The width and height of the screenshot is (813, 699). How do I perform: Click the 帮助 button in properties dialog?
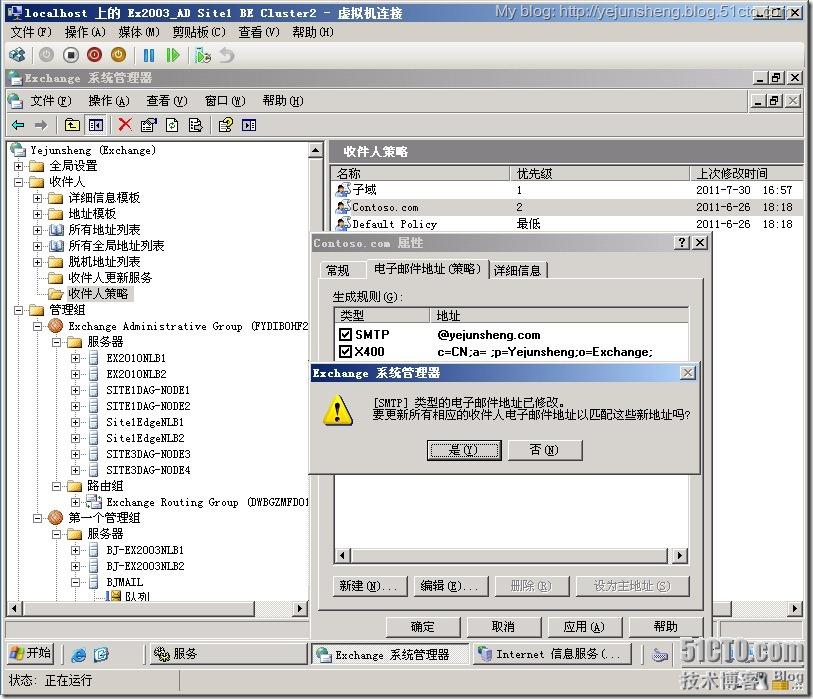[666, 627]
